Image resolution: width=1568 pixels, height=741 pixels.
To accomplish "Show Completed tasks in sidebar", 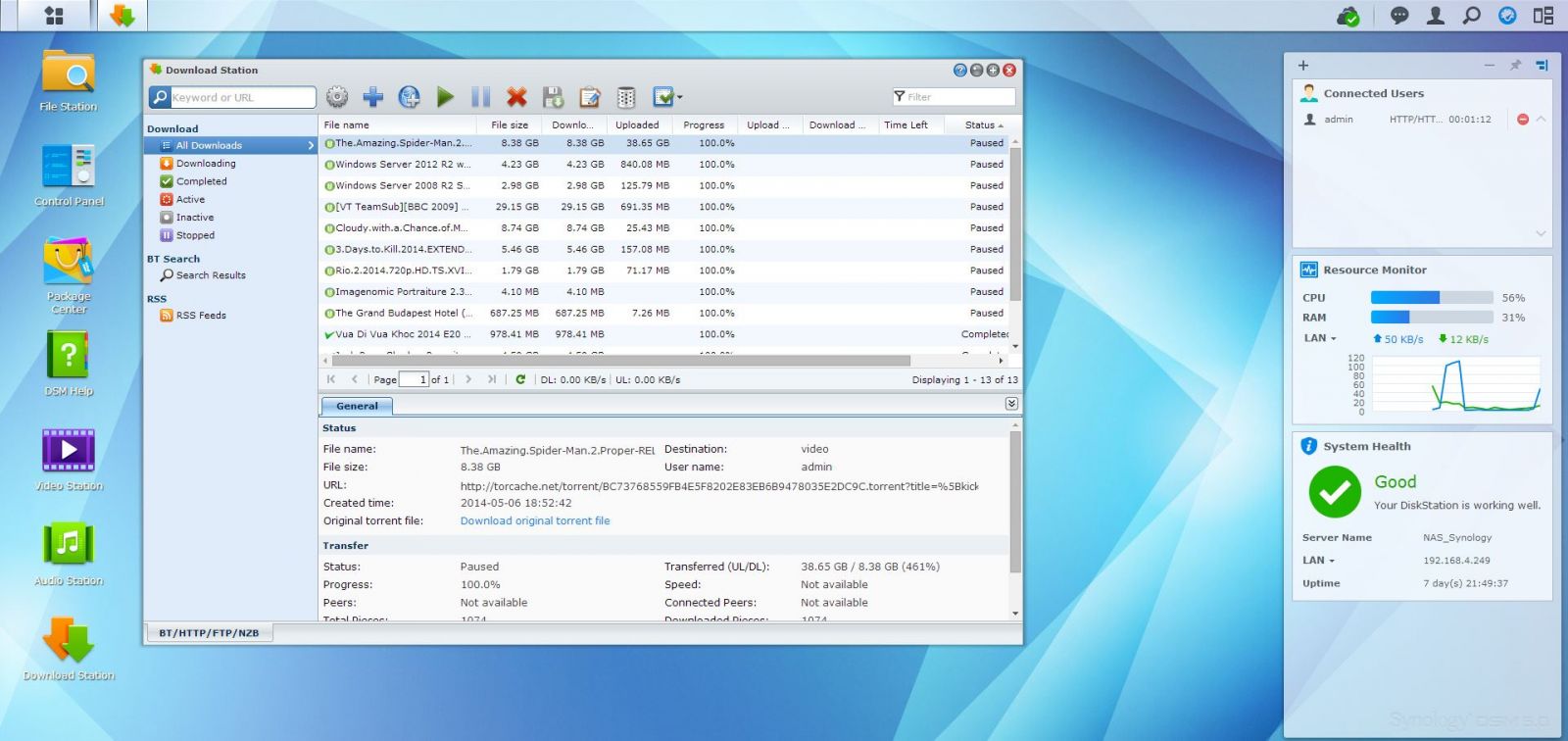I will (201, 181).
